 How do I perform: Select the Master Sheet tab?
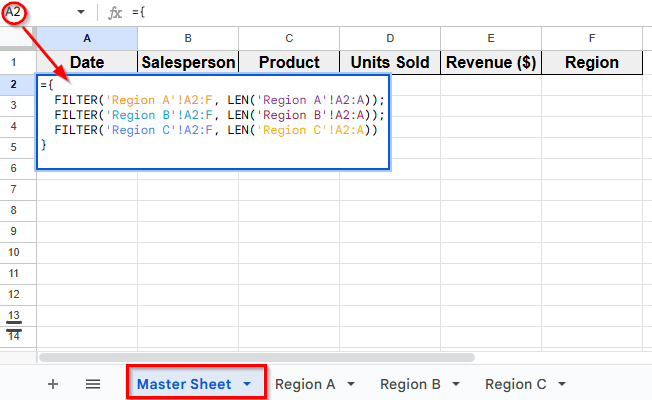pyautogui.click(x=184, y=384)
